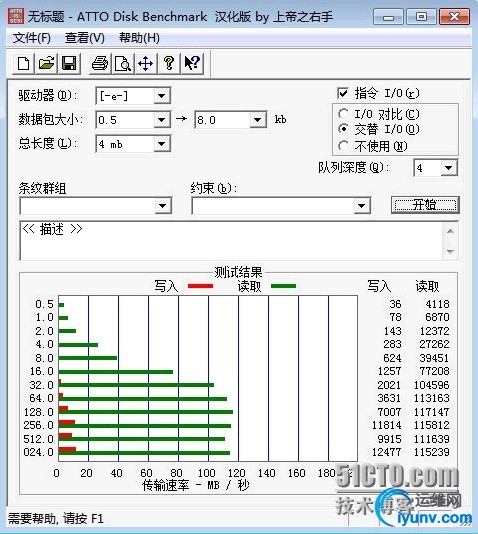Screen dimensions: 478x534
Task: Click the 16.0 row label in chart
Action: (42, 371)
